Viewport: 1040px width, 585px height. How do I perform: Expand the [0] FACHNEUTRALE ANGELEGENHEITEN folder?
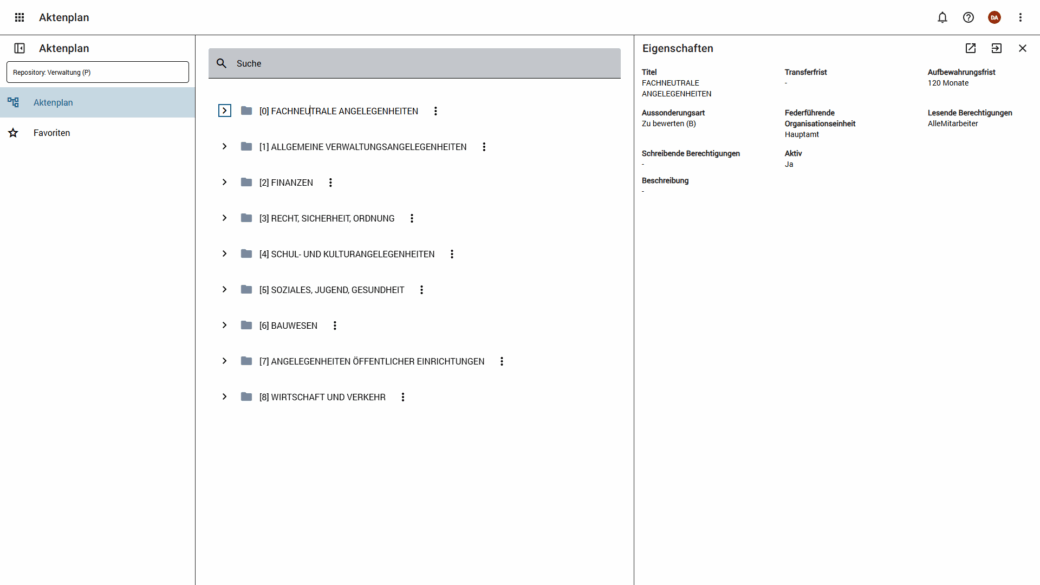click(x=224, y=111)
